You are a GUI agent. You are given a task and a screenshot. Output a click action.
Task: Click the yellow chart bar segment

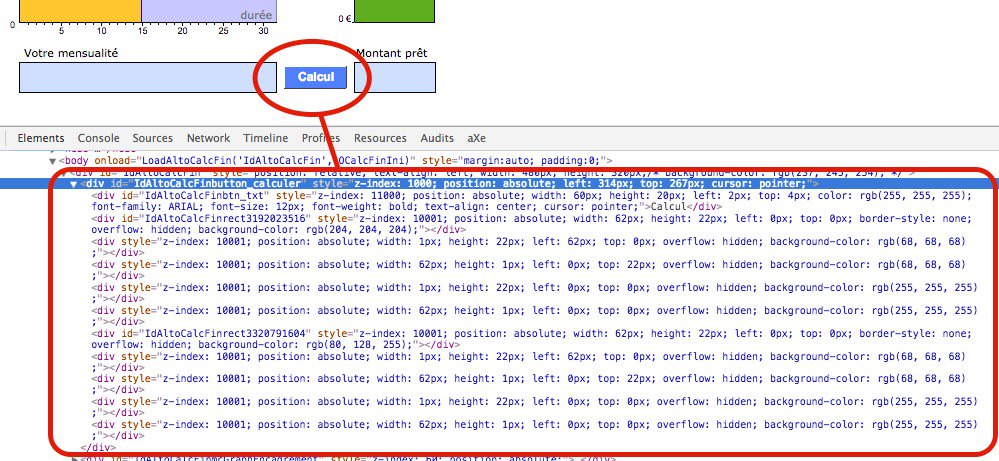80,11
